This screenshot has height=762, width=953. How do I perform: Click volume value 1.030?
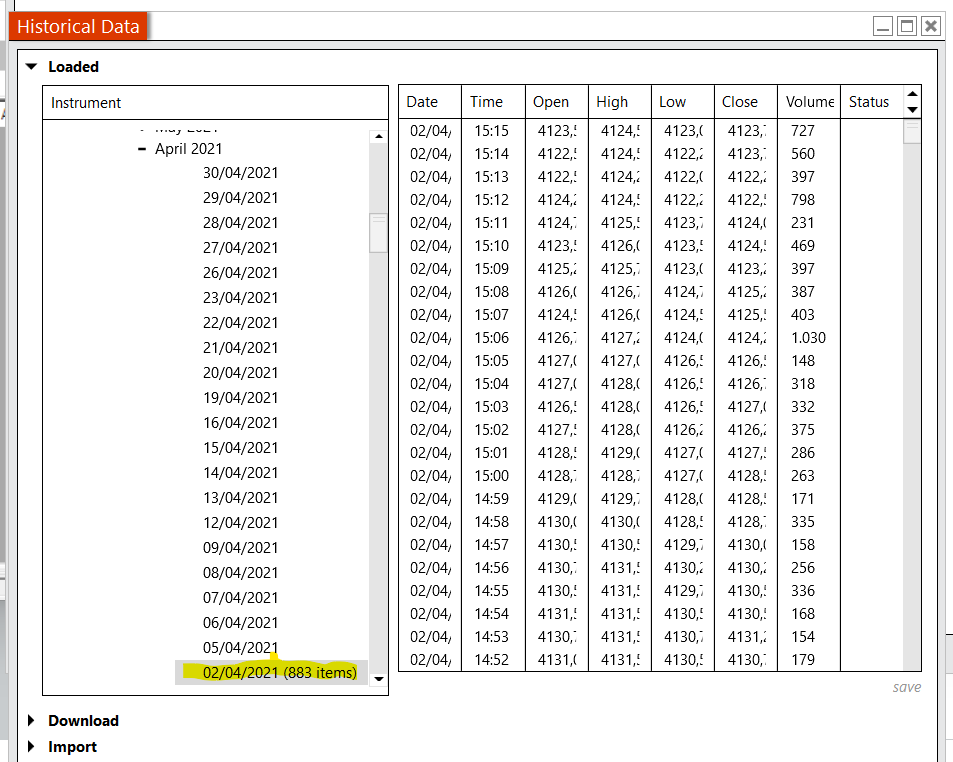pos(808,338)
